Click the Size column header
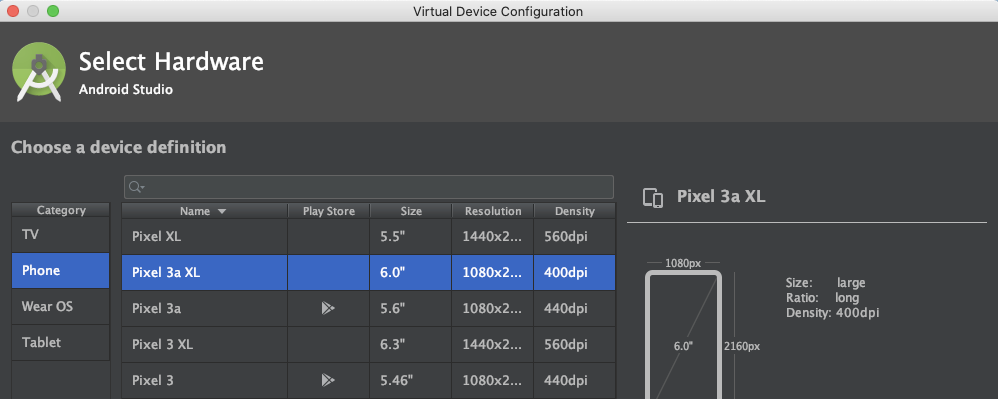The height and width of the screenshot is (399, 998). (x=411, y=211)
